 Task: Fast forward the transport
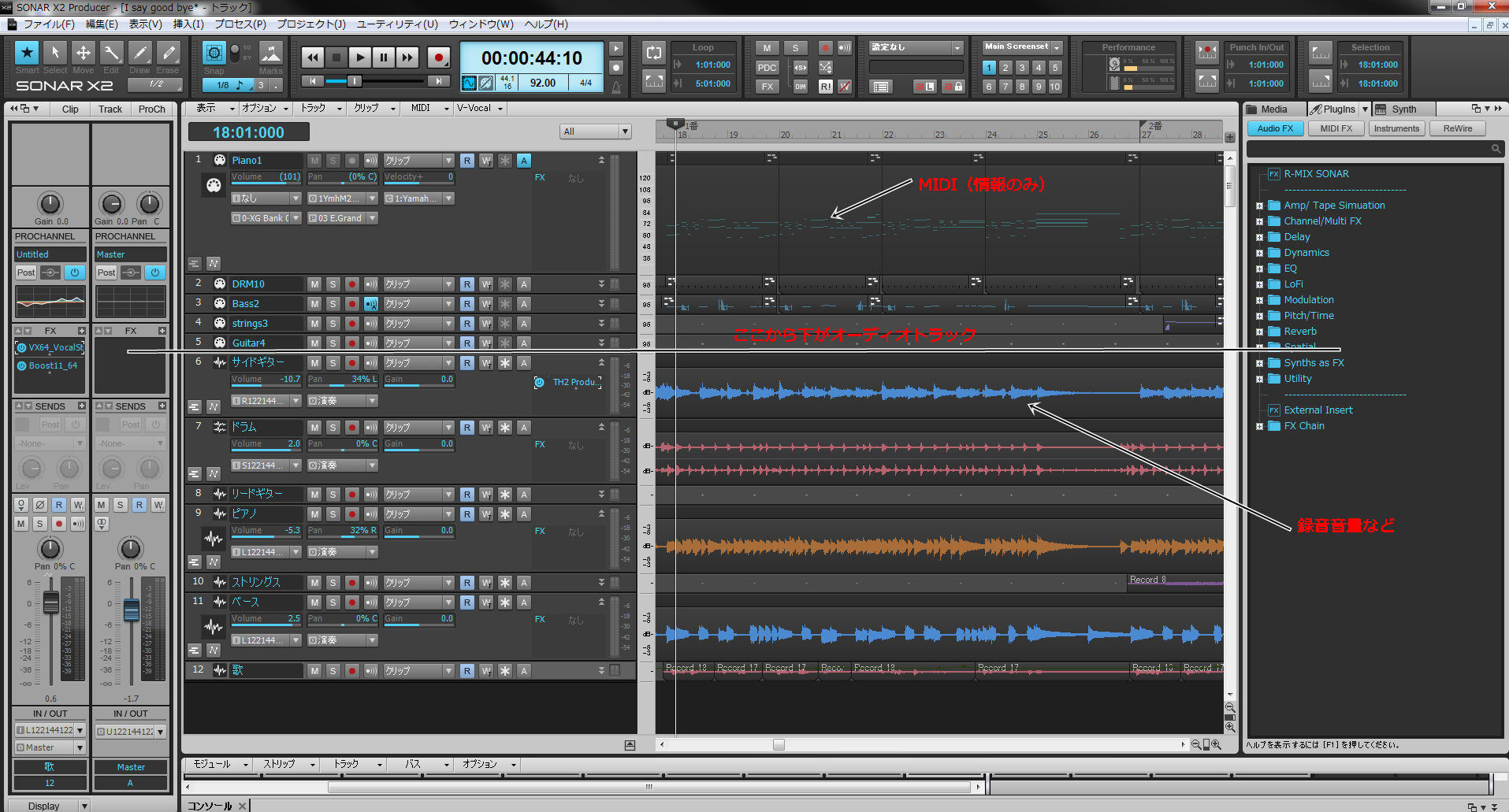407,57
